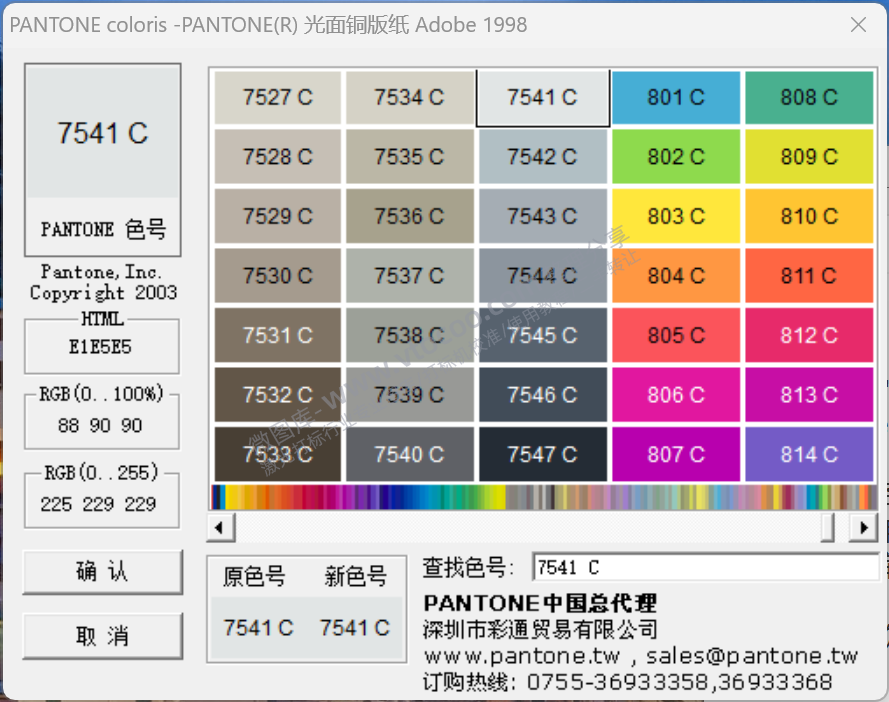
Task: Click the HTML value E1E5E5 box
Action: (101, 345)
